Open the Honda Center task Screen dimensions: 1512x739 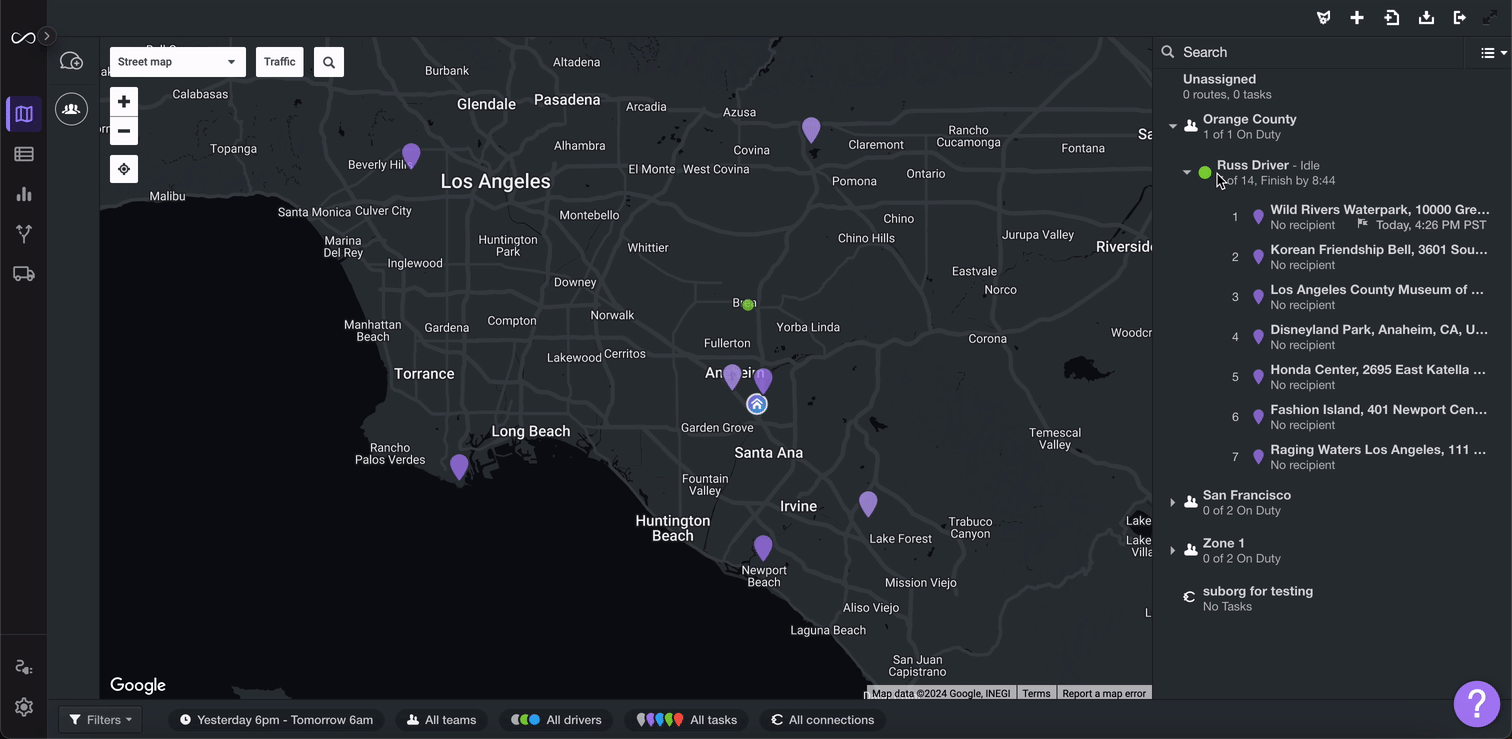point(1360,377)
